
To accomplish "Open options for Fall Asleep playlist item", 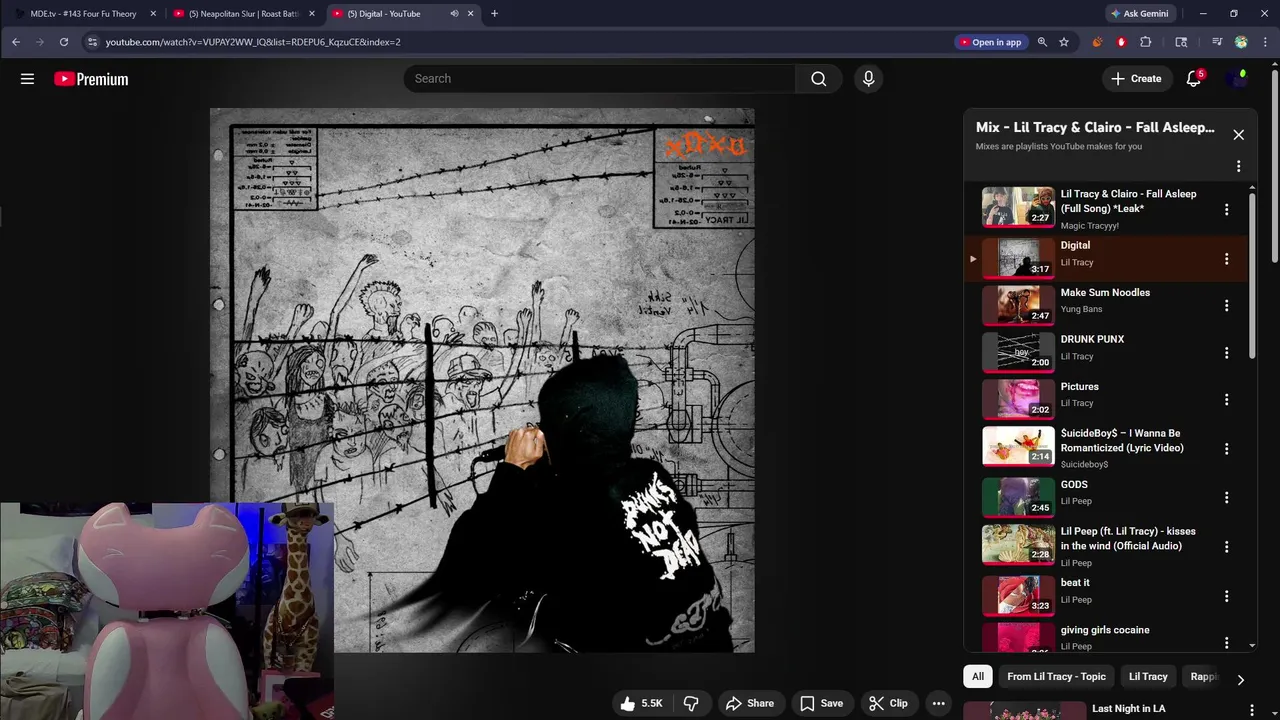I will (x=1226, y=210).
